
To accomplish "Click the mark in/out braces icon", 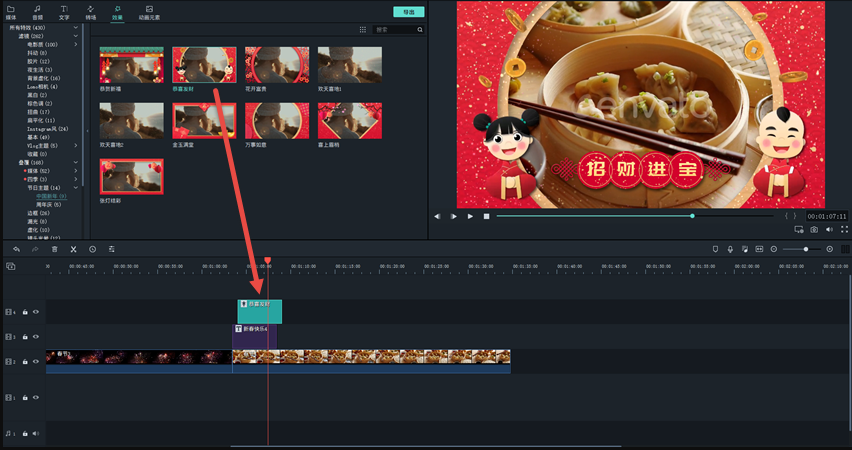I will (x=790, y=216).
